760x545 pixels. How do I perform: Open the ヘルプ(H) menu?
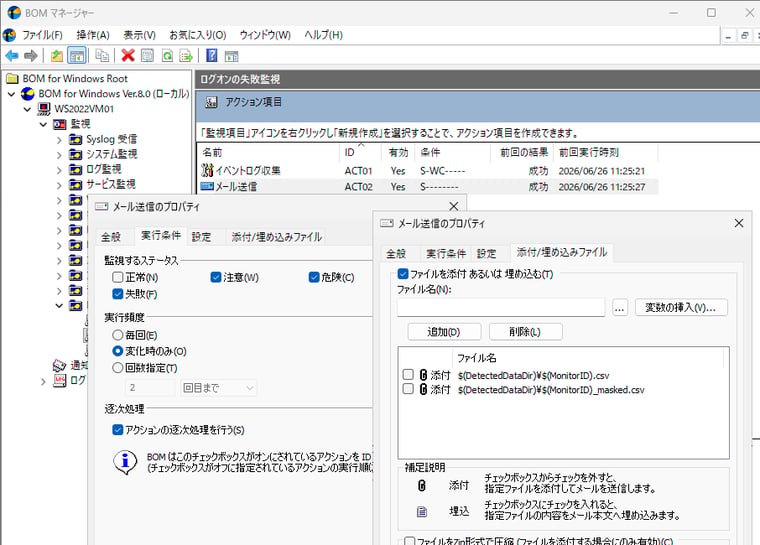(323, 35)
